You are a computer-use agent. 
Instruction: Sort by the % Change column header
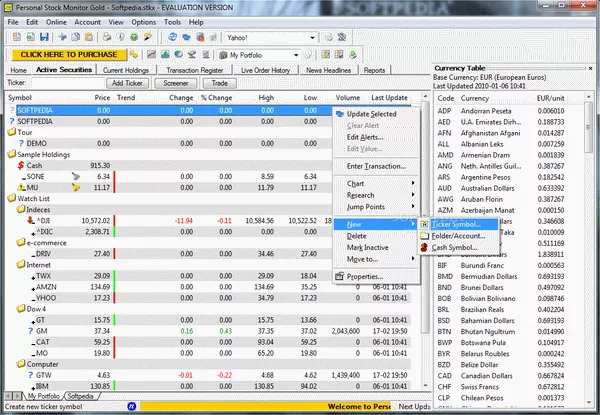(x=216, y=98)
